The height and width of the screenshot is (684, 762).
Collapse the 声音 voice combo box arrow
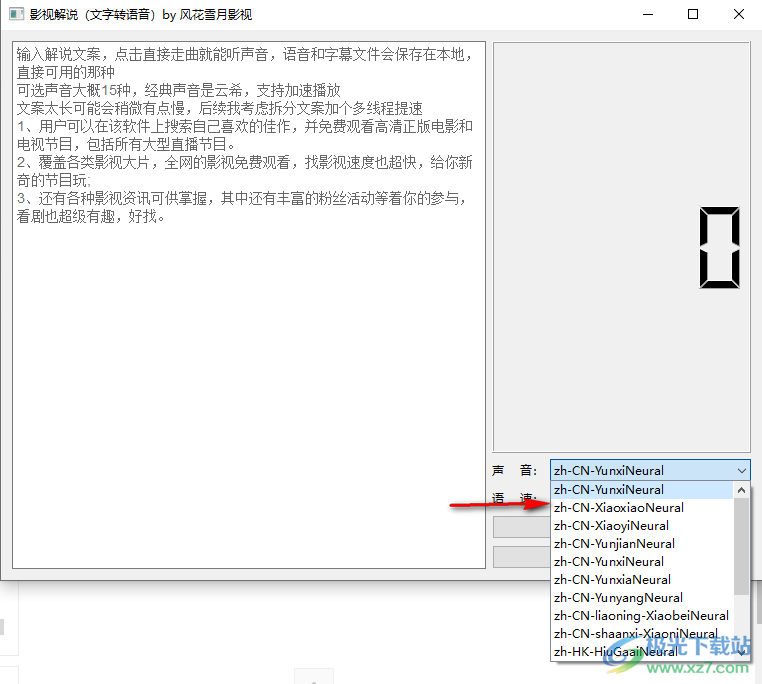coord(740,470)
